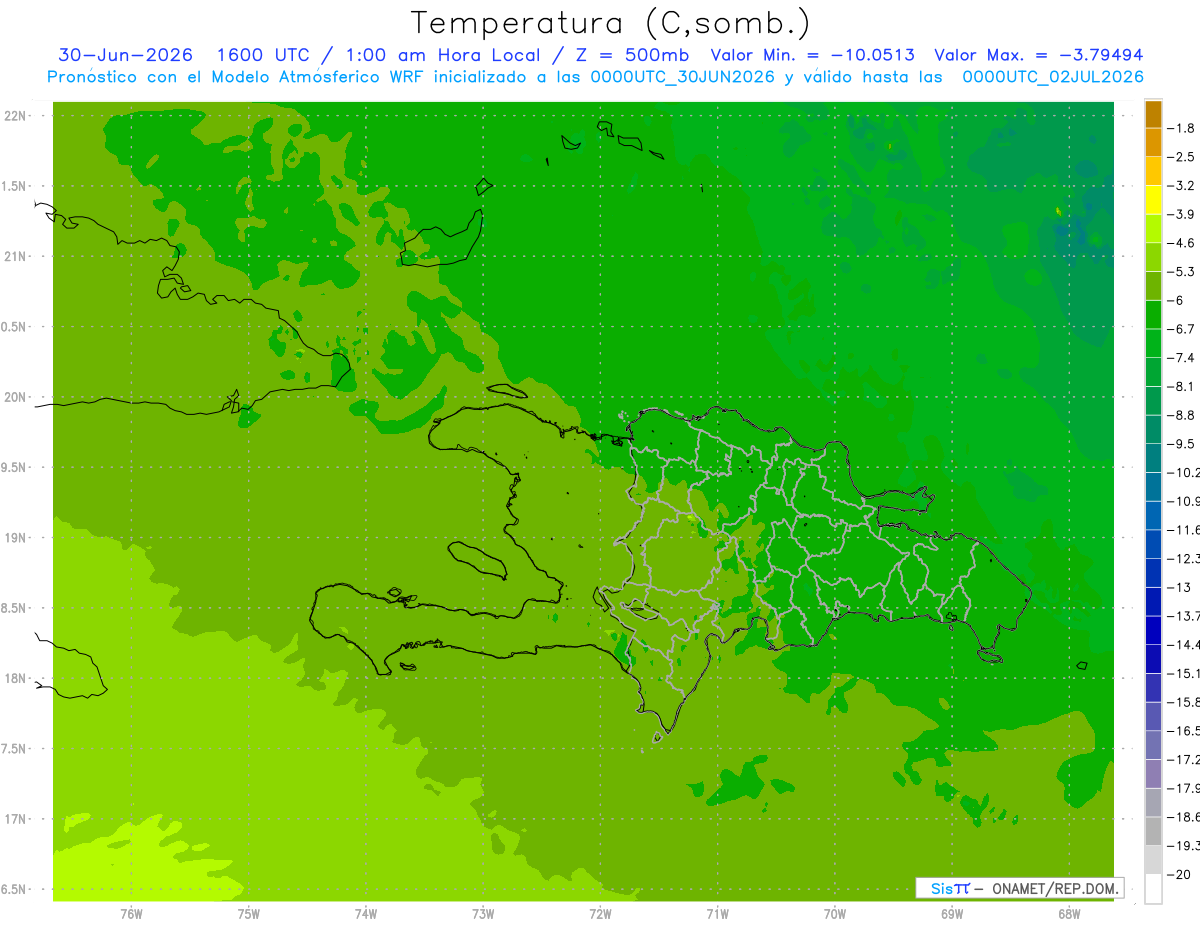This screenshot has width=1200, height=927.
Task: Click the "-1.8" legend value
Action: tap(1181, 128)
